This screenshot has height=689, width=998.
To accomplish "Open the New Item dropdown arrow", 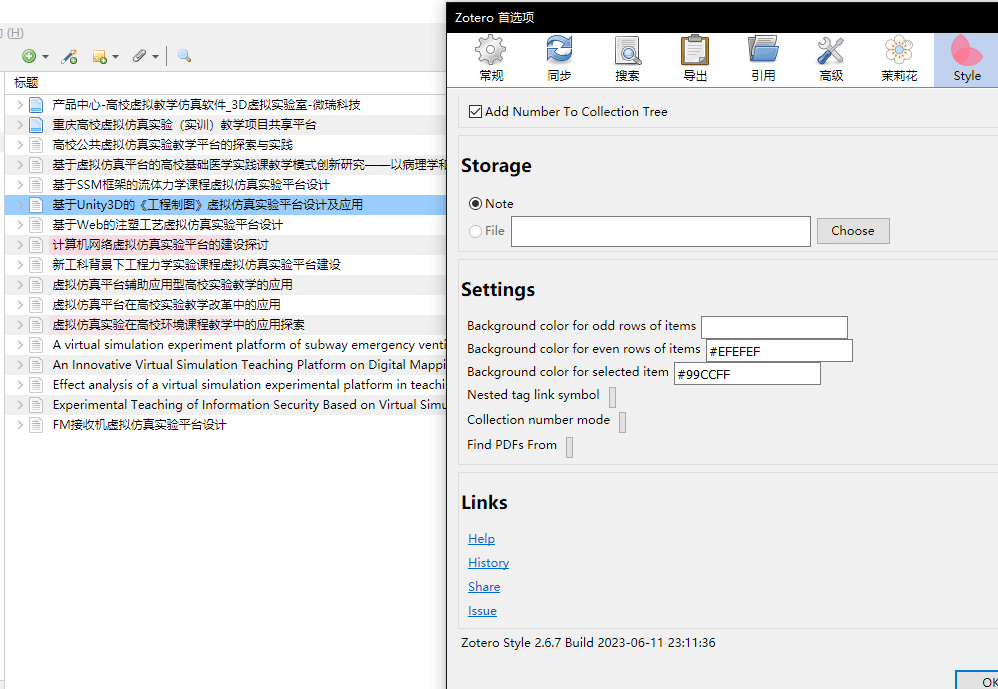I will coord(45,57).
